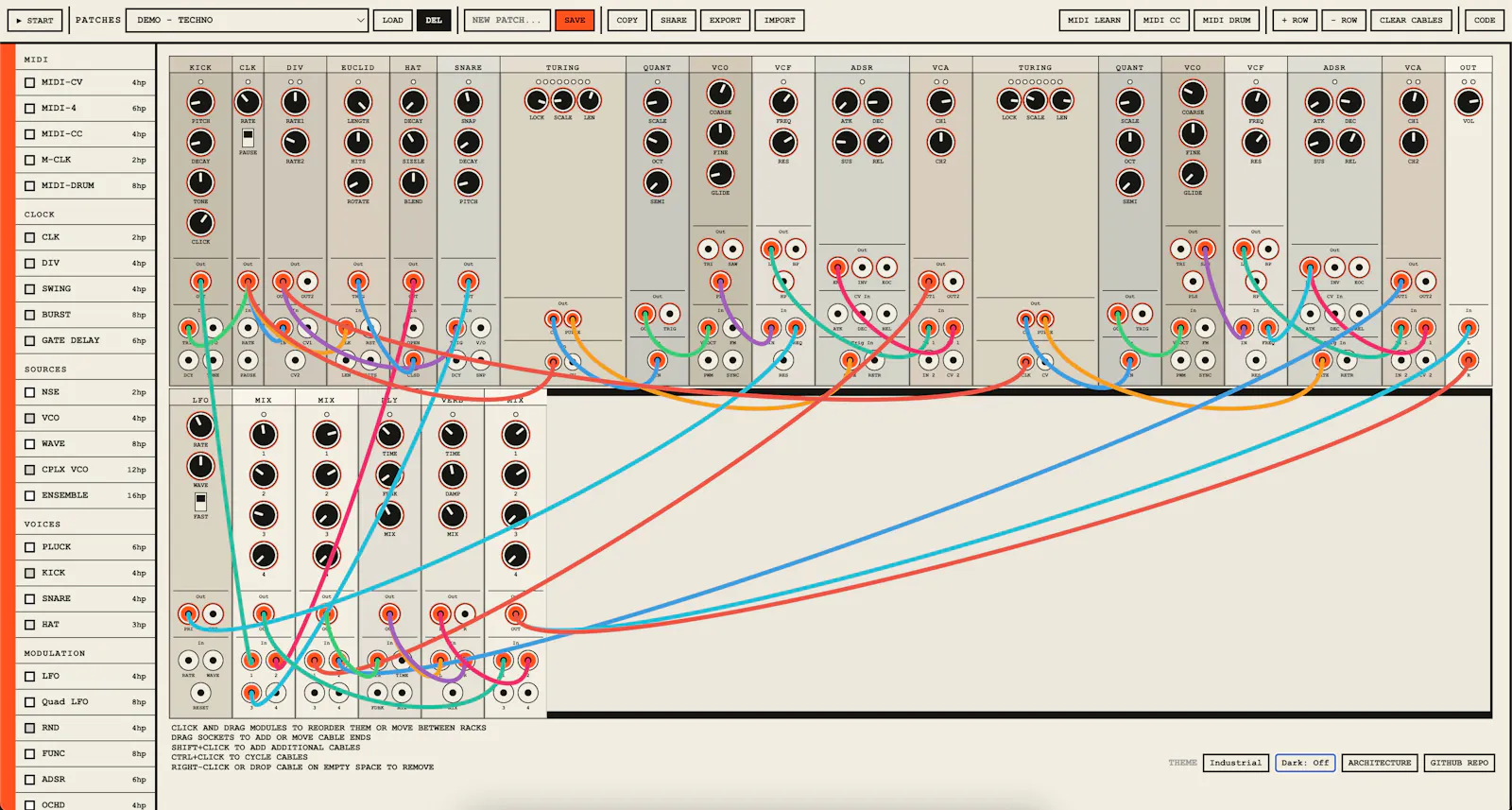The width and height of the screenshot is (1512, 810).
Task: Click the NEW PATCH... name field
Action: pyautogui.click(x=507, y=20)
